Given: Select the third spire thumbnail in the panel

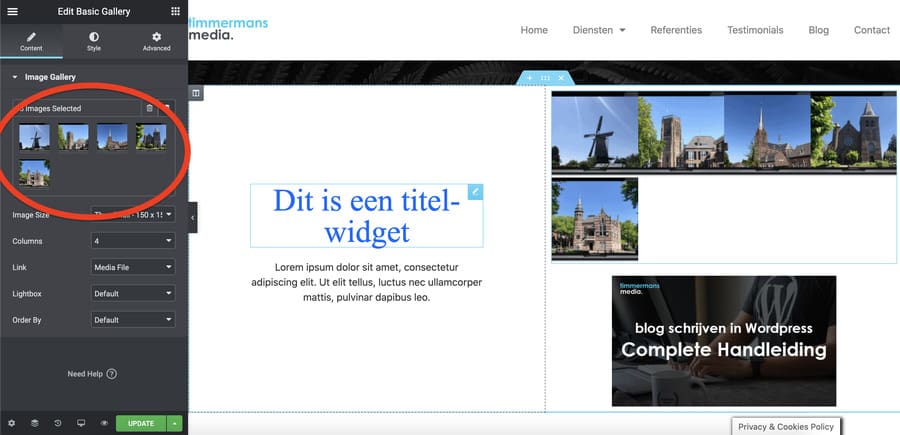Looking at the screenshot, I should click(x=112, y=137).
